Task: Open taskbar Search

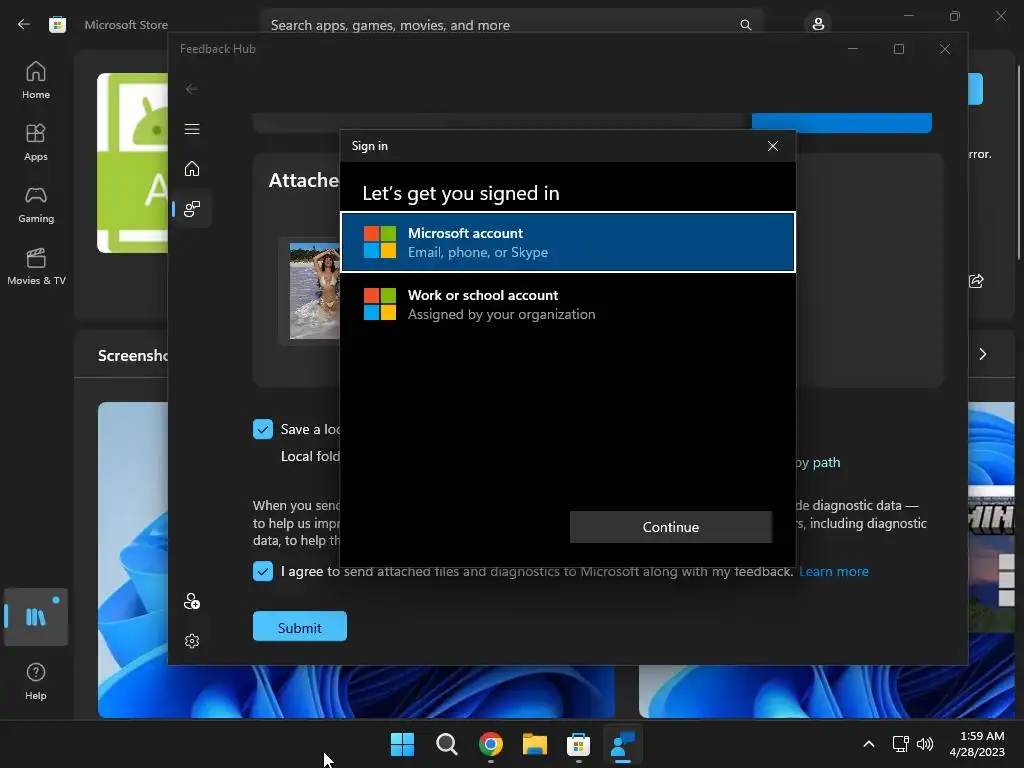Action: (447, 744)
